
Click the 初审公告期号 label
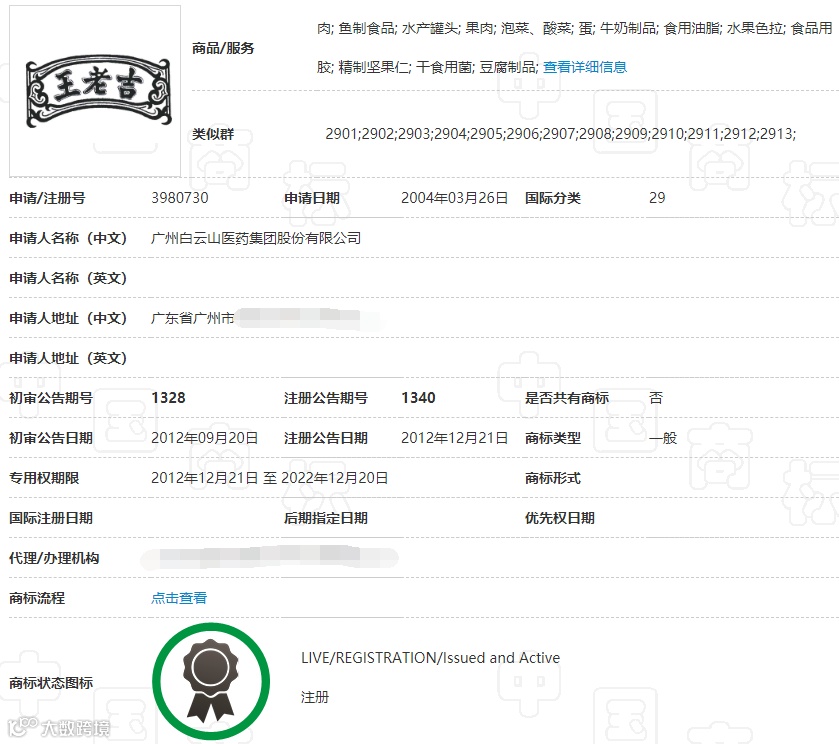[x=51, y=398]
